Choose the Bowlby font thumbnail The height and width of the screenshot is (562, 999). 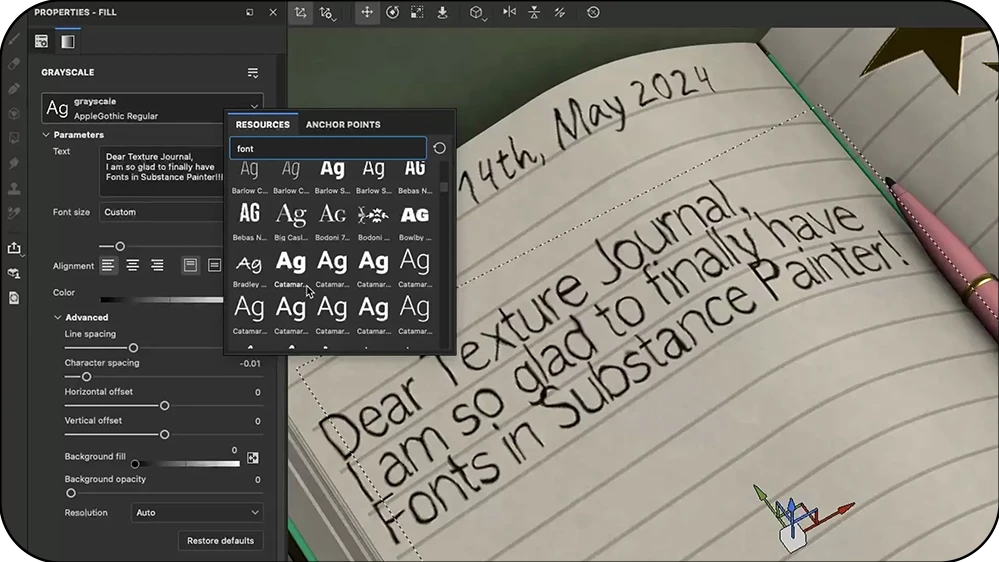[x=415, y=221]
